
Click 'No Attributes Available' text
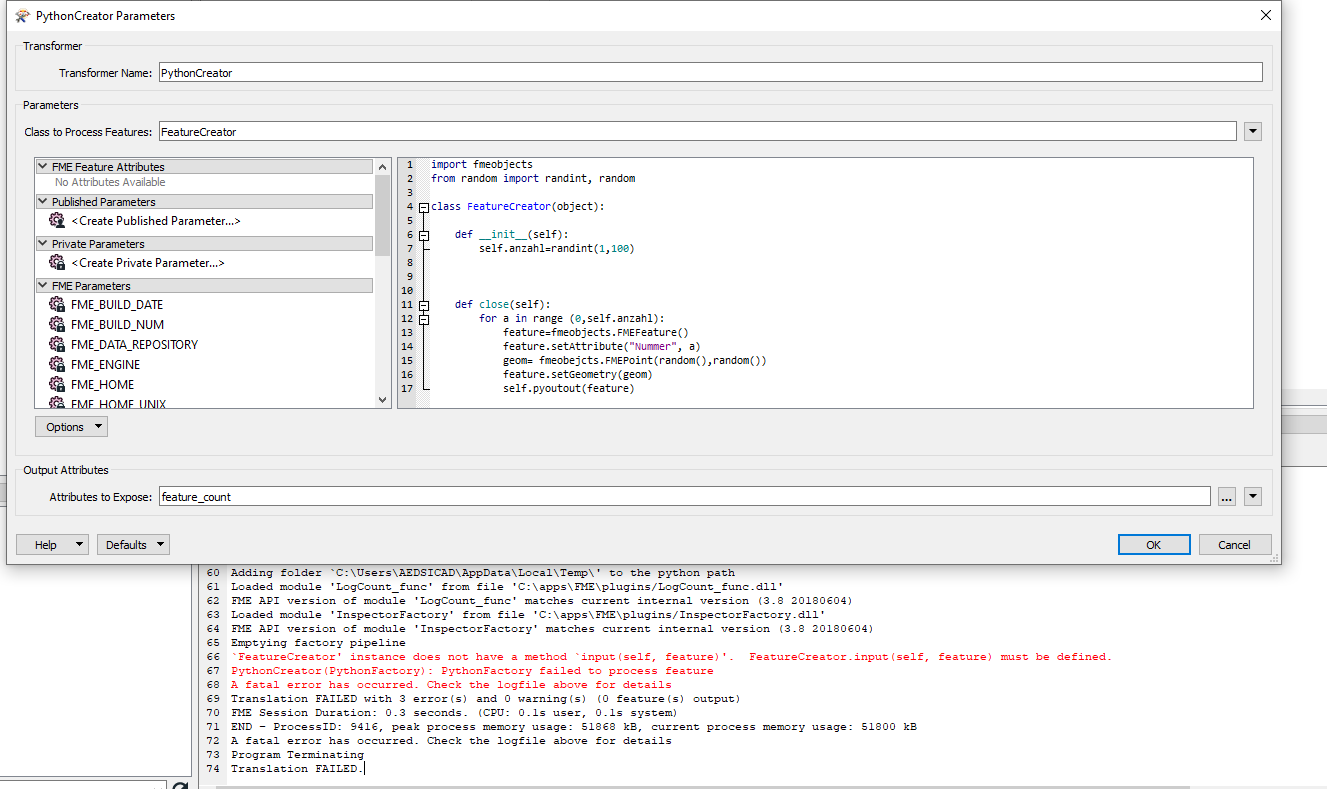click(110, 182)
